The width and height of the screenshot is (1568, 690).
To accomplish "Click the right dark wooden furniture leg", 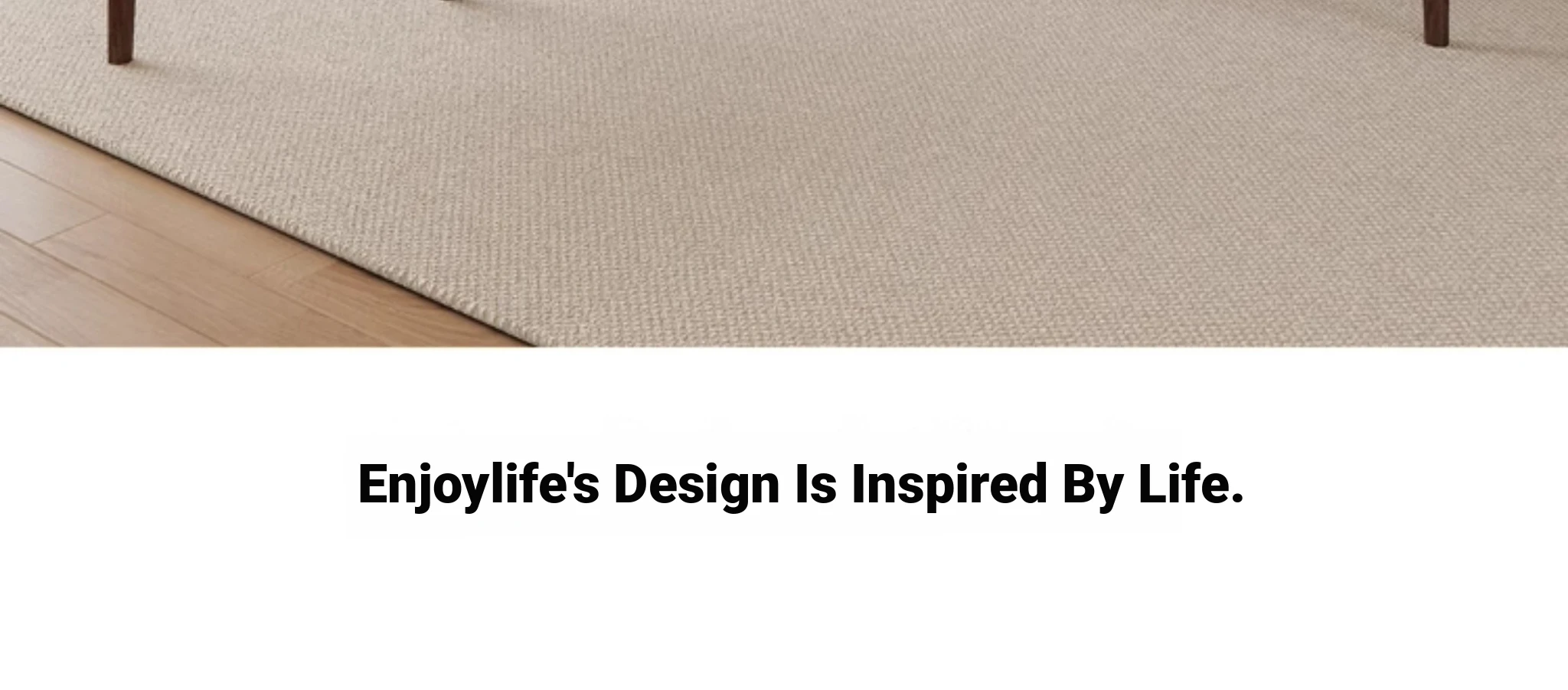I will (x=1437, y=21).
